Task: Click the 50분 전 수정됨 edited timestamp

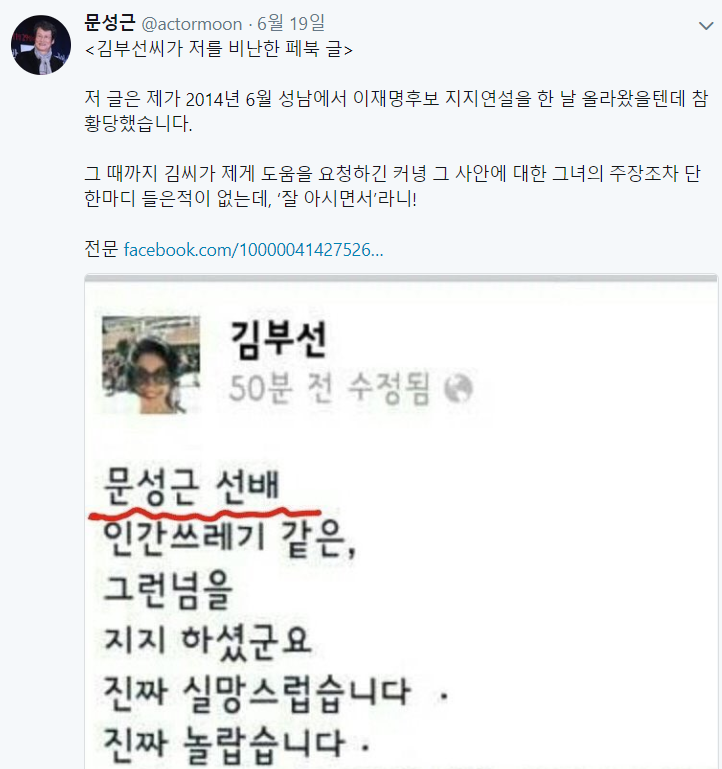Action: tap(330, 388)
